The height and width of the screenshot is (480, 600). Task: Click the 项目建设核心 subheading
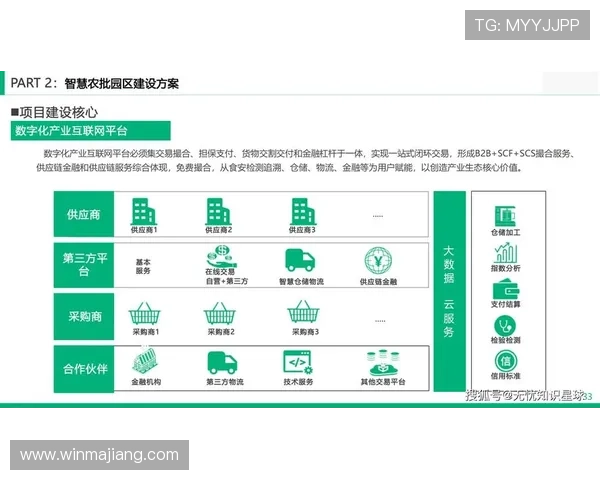pyautogui.click(x=55, y=113)
